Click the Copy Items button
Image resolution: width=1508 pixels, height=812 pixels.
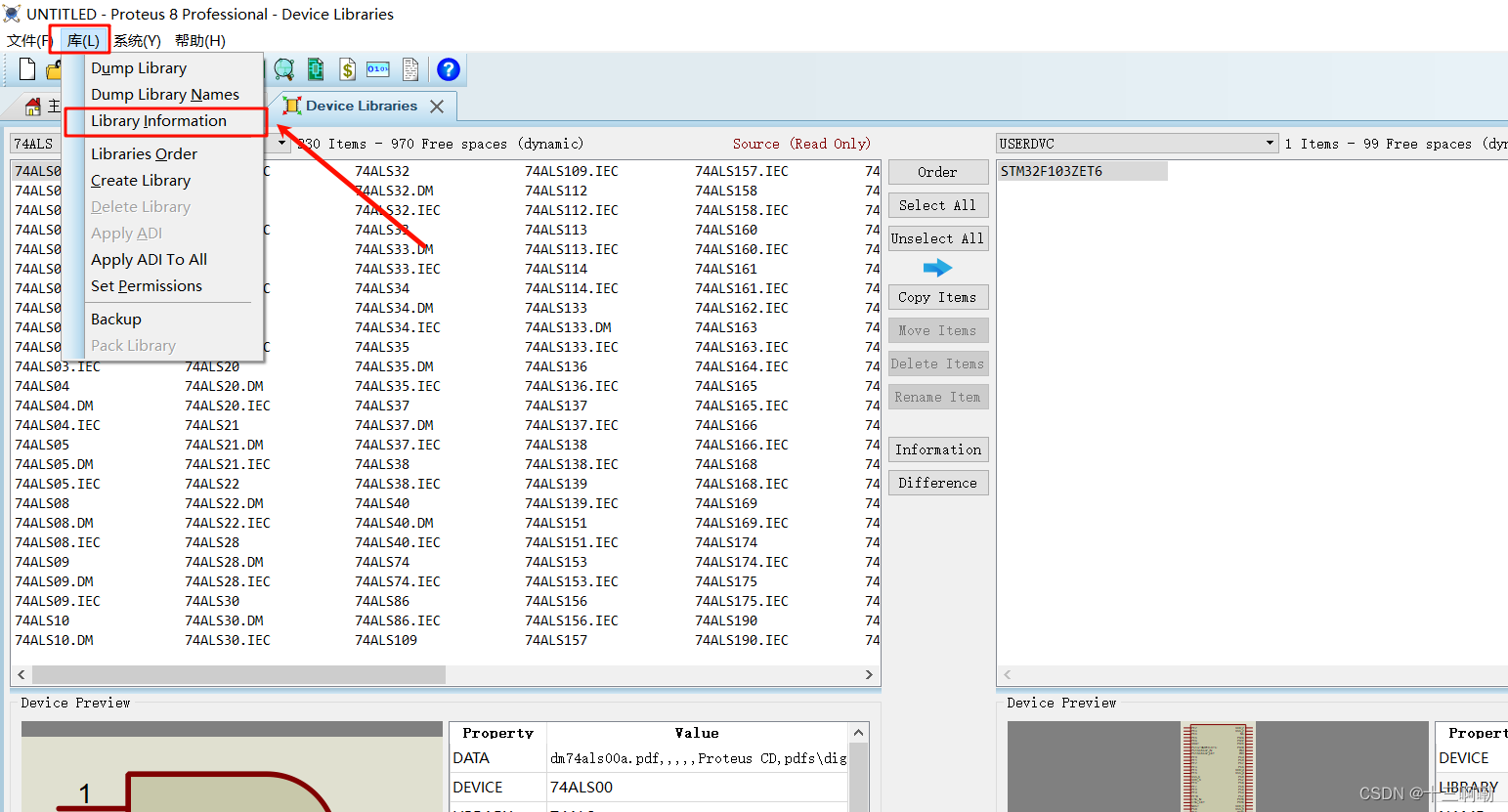937,297
